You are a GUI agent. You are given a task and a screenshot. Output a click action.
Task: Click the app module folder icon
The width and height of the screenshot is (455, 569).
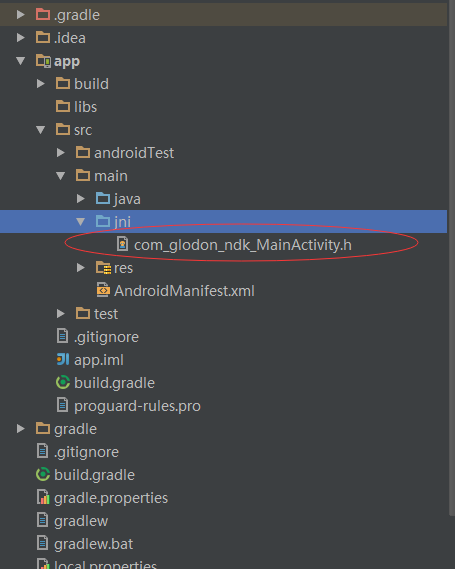[43, 61]
